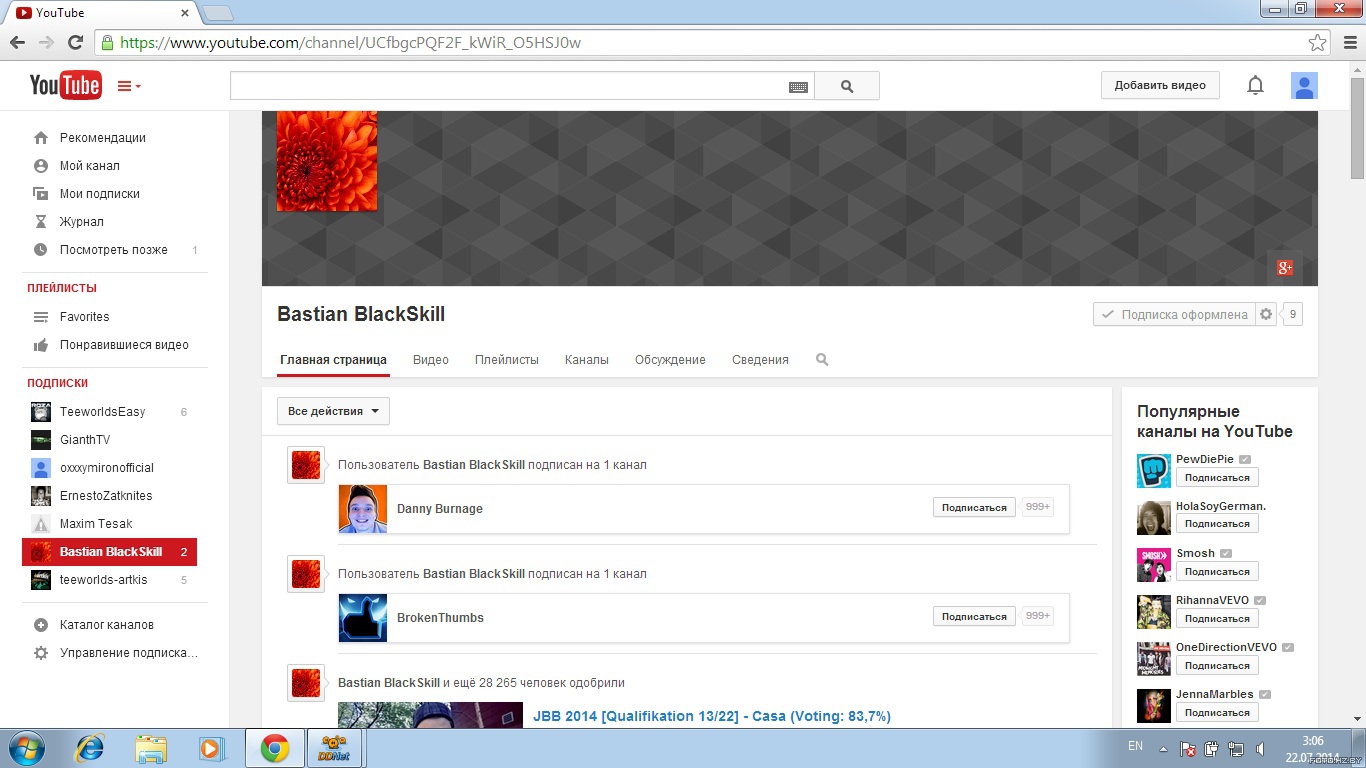Open Журнал history in sidebar
1366x768 pixels.
pyautogui.click(x=81, y=222)
